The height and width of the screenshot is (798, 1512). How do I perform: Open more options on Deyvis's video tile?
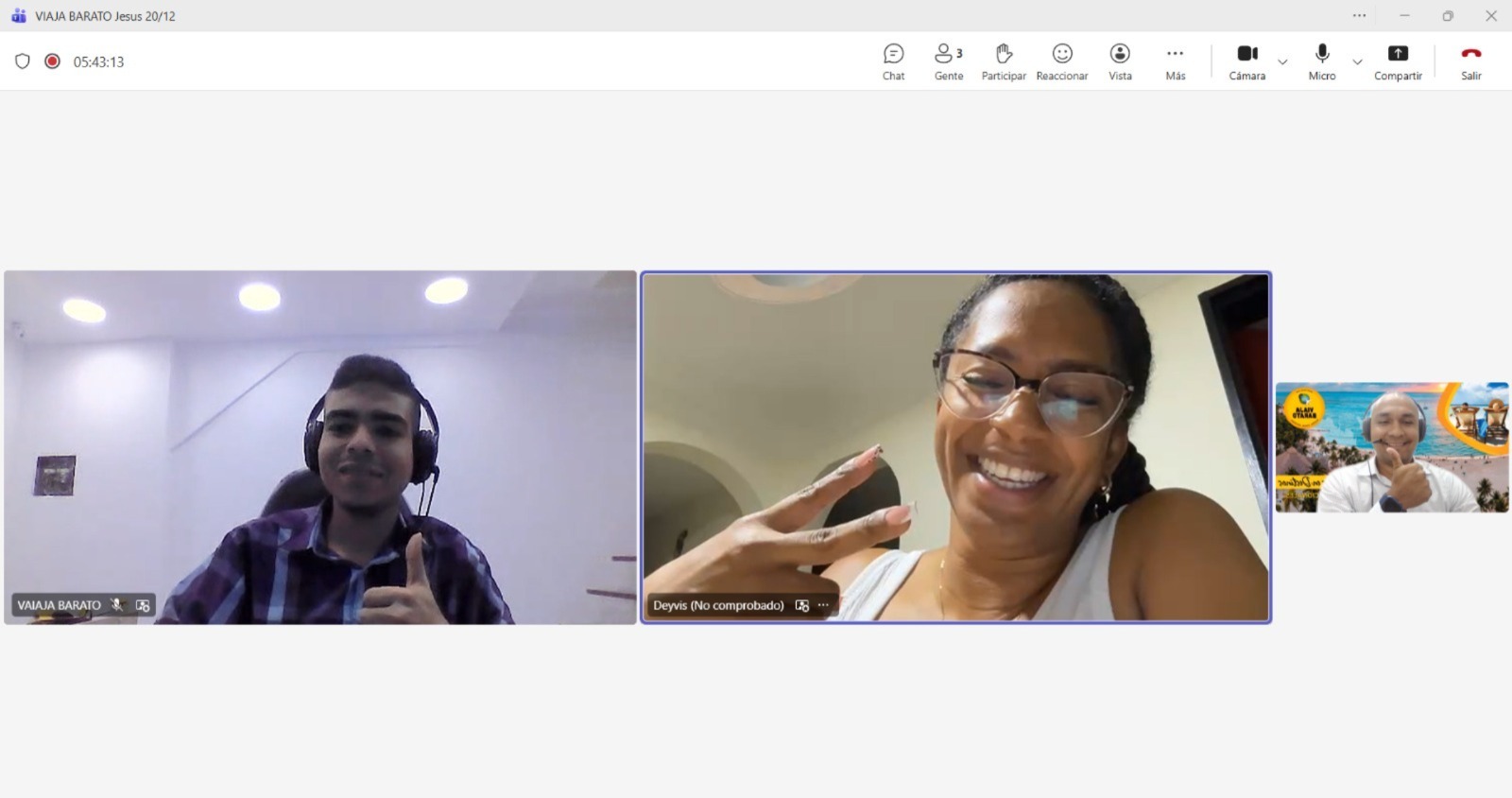click(823, 605)
